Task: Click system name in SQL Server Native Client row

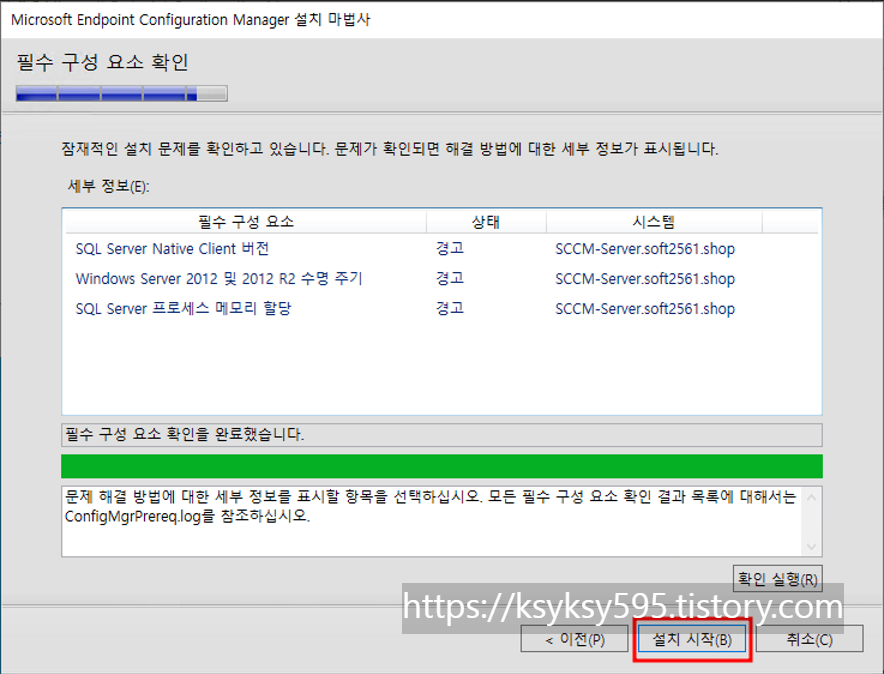Action: click(x=645, y=249)
